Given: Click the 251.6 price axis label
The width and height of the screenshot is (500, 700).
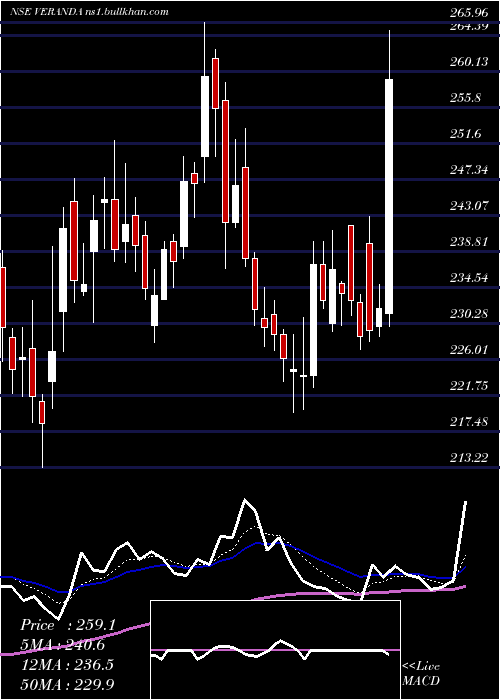Looking at the screenshot, I should 466,133.
